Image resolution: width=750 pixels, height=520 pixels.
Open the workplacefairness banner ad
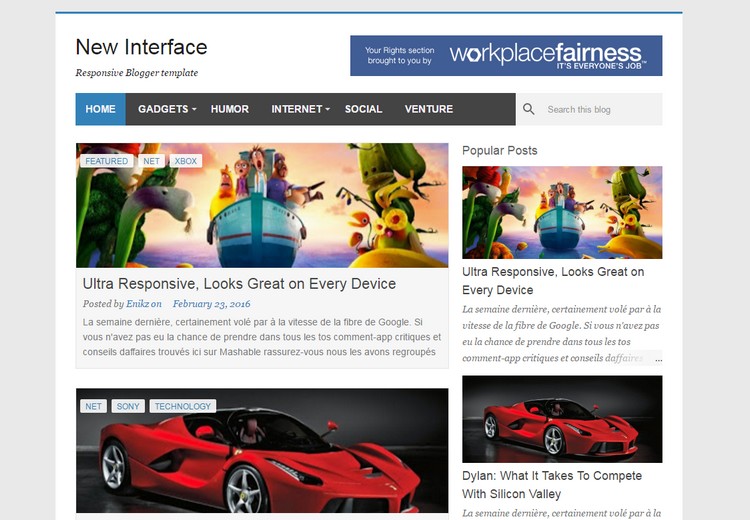pos(506,55)
